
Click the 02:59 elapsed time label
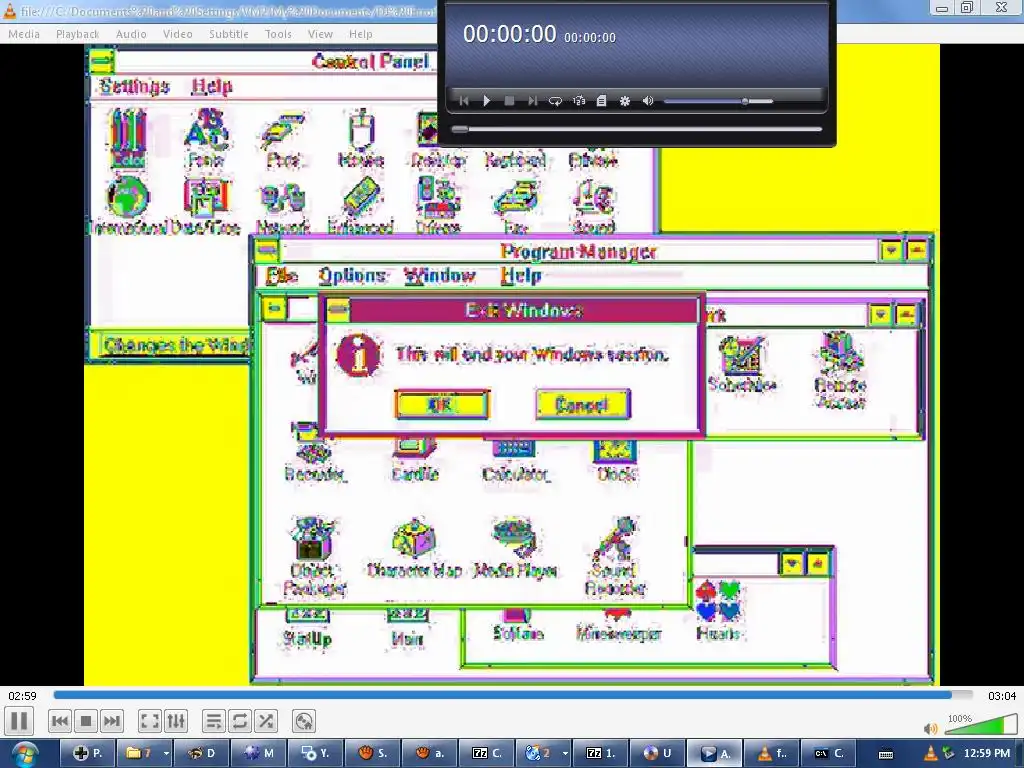point(22,696)
